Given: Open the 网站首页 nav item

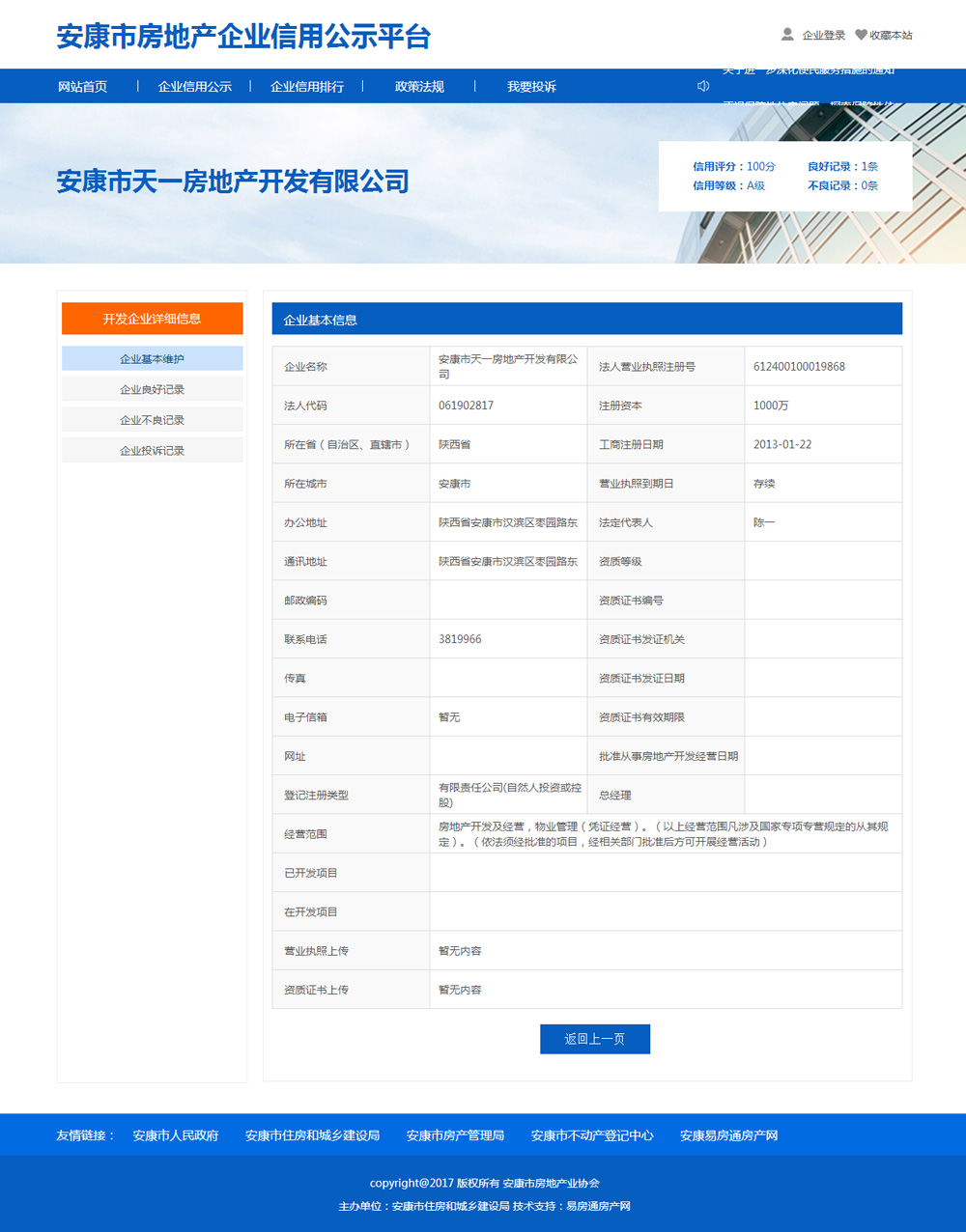Looking at the screenshot, I should 82,87.
